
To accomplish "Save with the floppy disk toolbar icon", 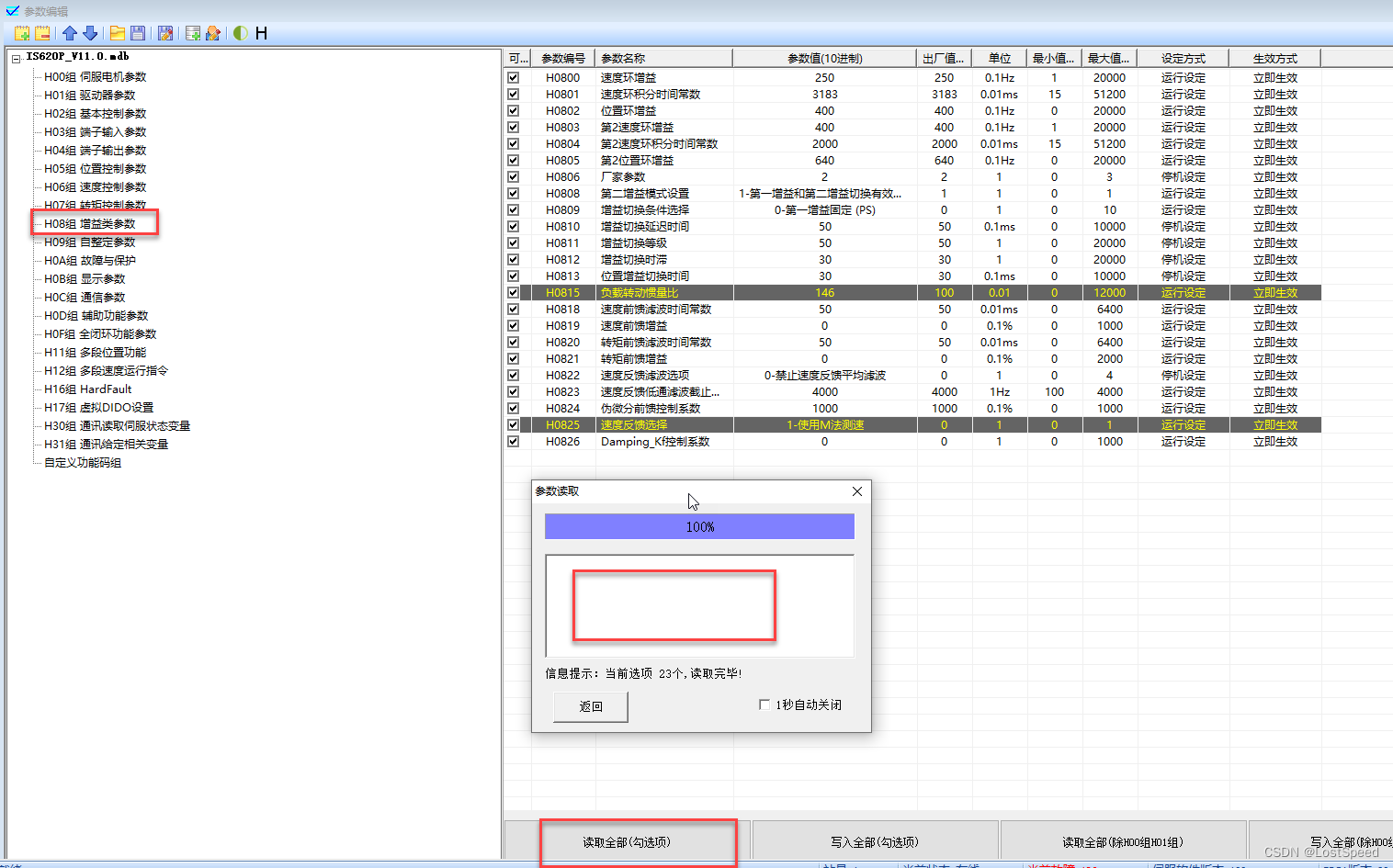I will (x=138, y=33).
